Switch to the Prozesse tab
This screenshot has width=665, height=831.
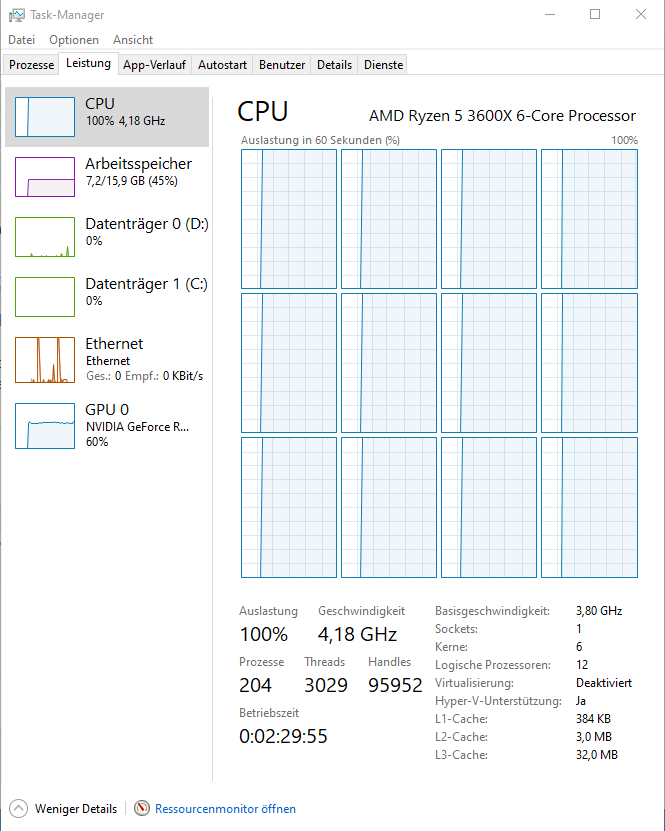coord(31,65)
